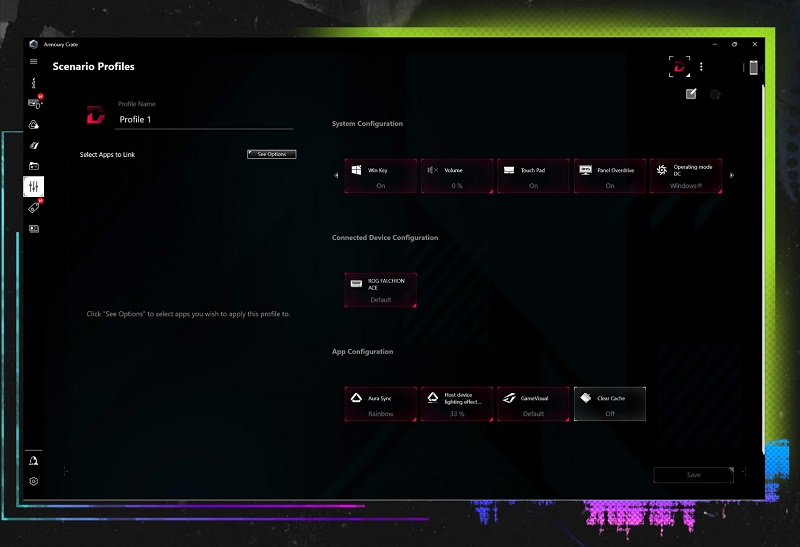
Task: Toggle the Win Key tile
Action: tap(381, 176)
